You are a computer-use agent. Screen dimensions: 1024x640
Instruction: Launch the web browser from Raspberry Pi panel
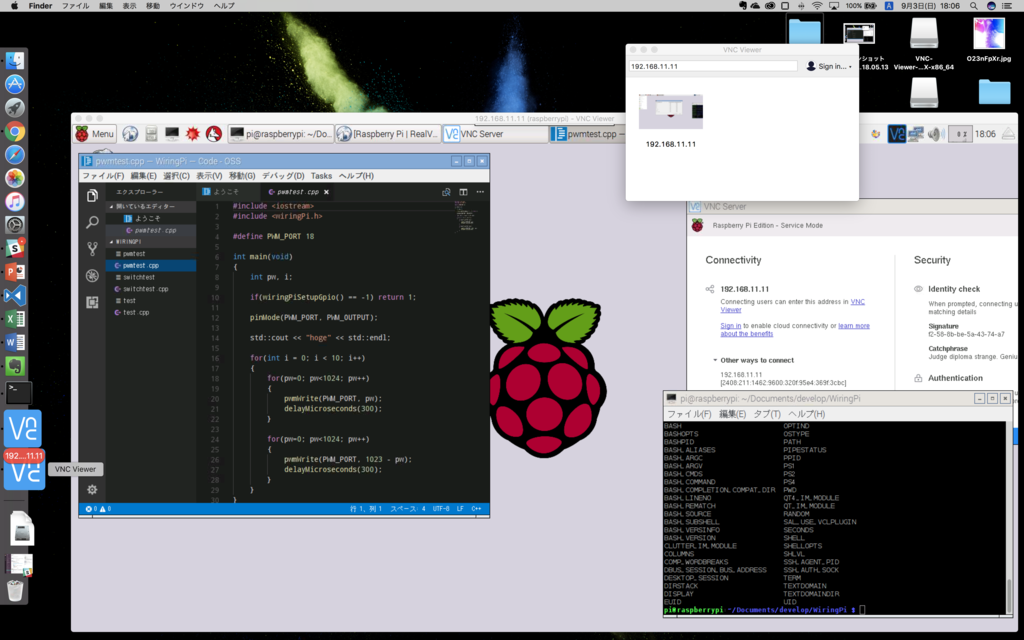coord(130,134)
